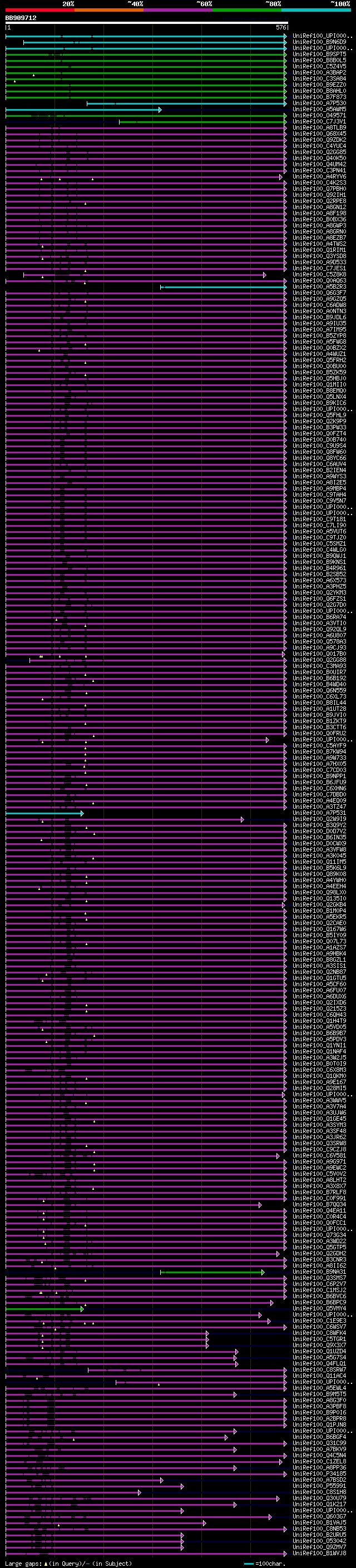Screen dimensions: 356x1568
Task: Select hit label UniRef100_A8F198
Action: click(319, 213)
